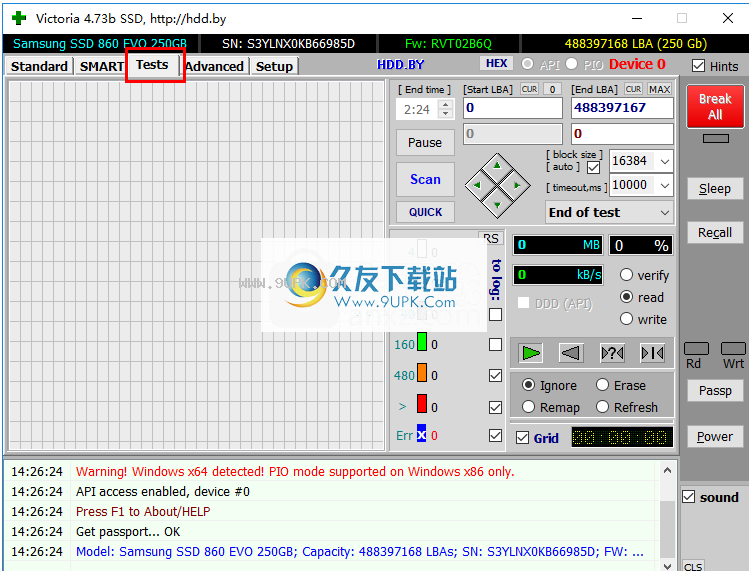The width and height of the screenshot is (749, 571).
Task: Click the CUR button next to End LBA
Action: 633,89
